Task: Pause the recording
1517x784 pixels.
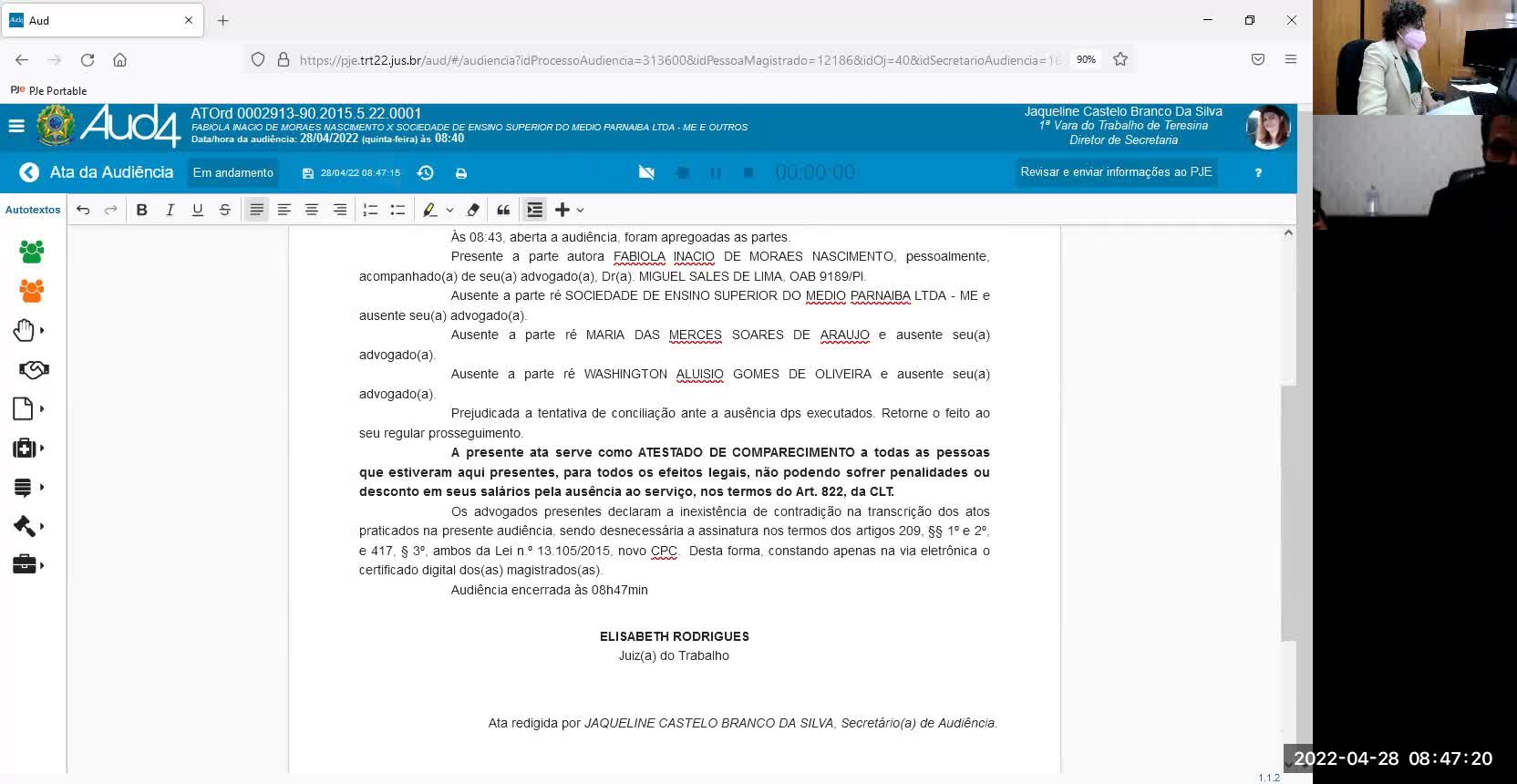Action: 716,172
